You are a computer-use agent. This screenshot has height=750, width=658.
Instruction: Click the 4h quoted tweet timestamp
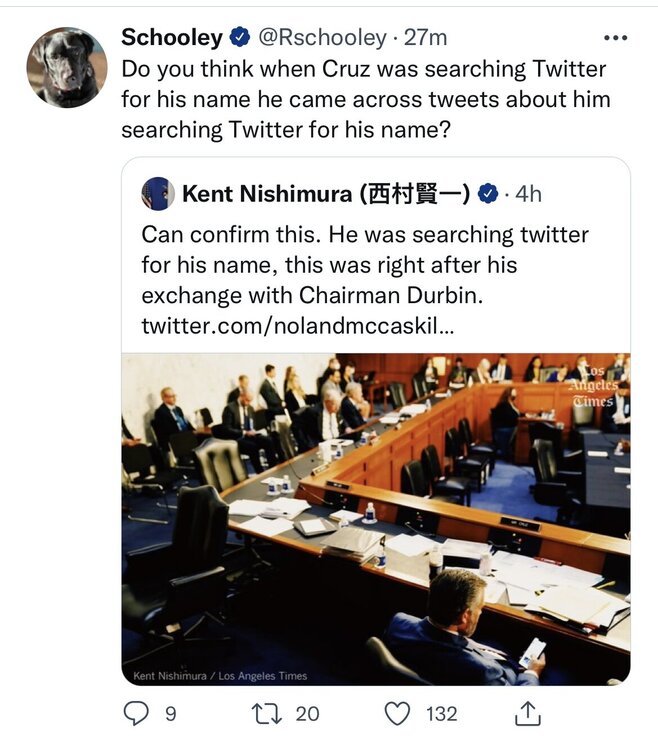coord(528,193)
